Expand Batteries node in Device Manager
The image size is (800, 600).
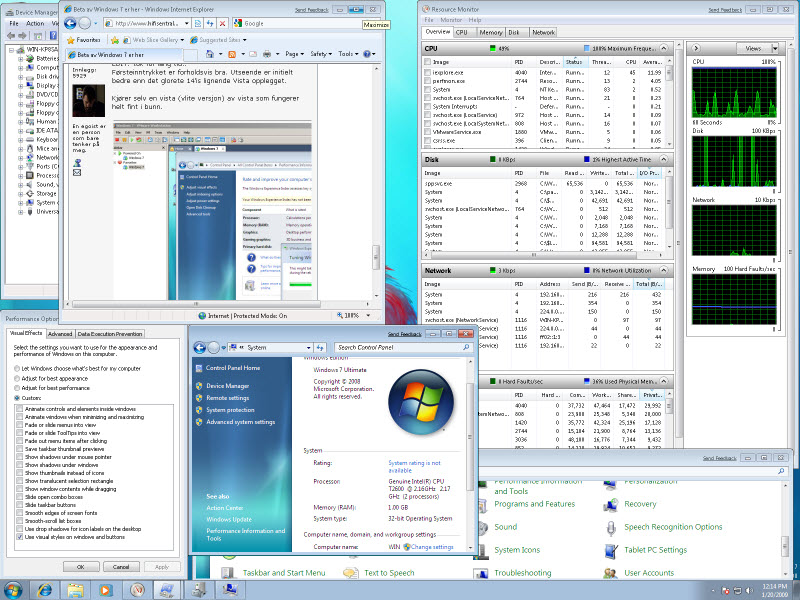(x=20, y=59)
